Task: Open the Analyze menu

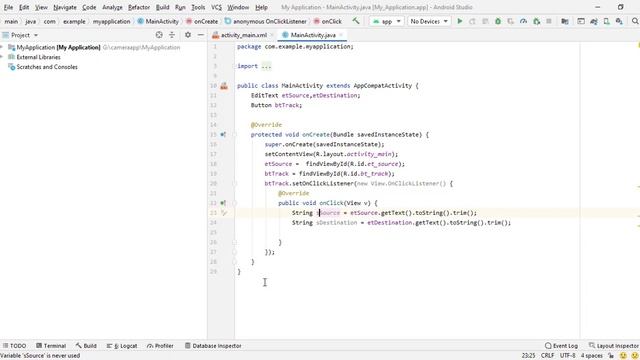Action: click(112, 7)
